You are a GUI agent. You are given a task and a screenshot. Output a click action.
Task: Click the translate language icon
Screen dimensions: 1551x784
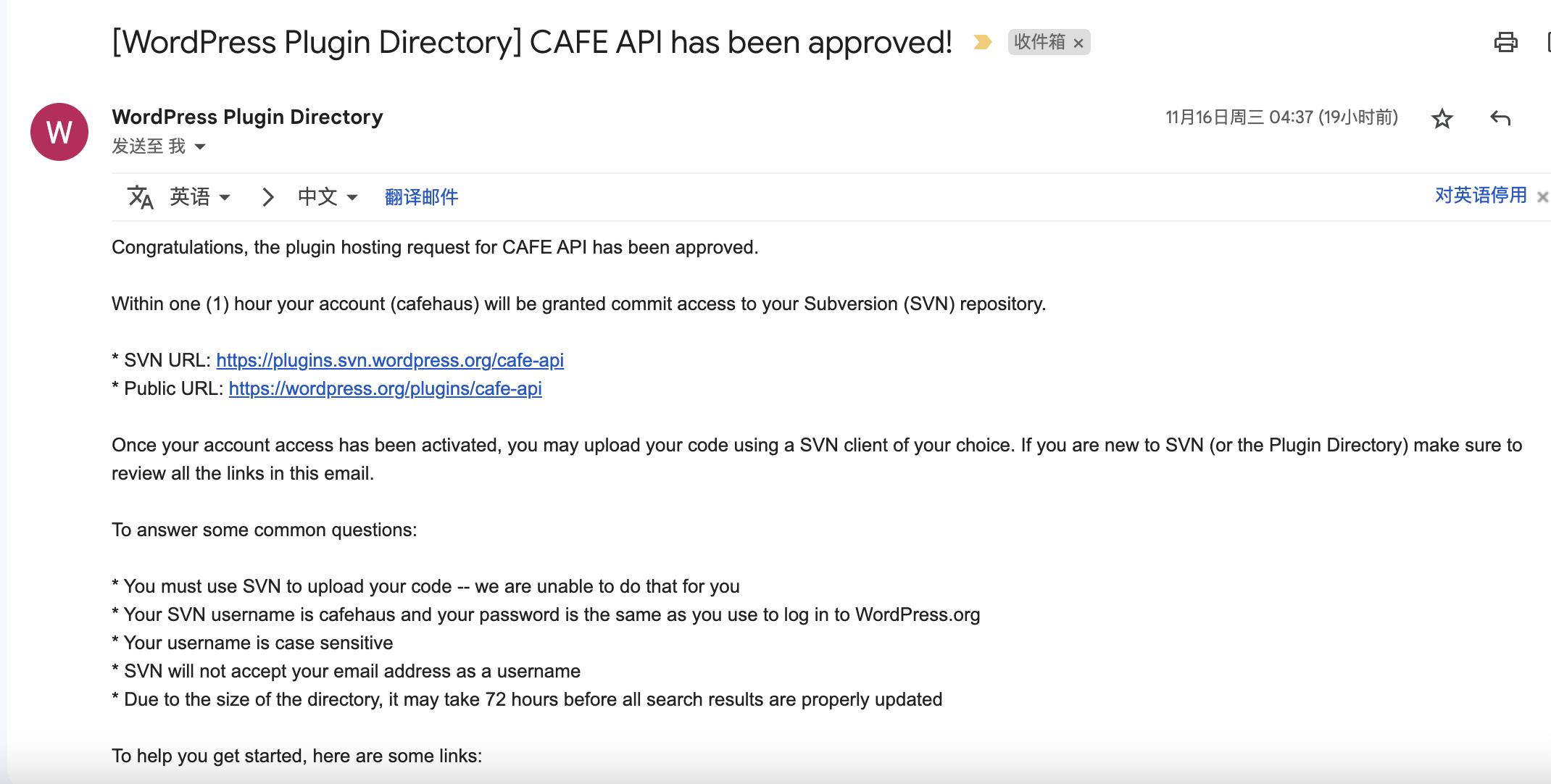(140, 197)
